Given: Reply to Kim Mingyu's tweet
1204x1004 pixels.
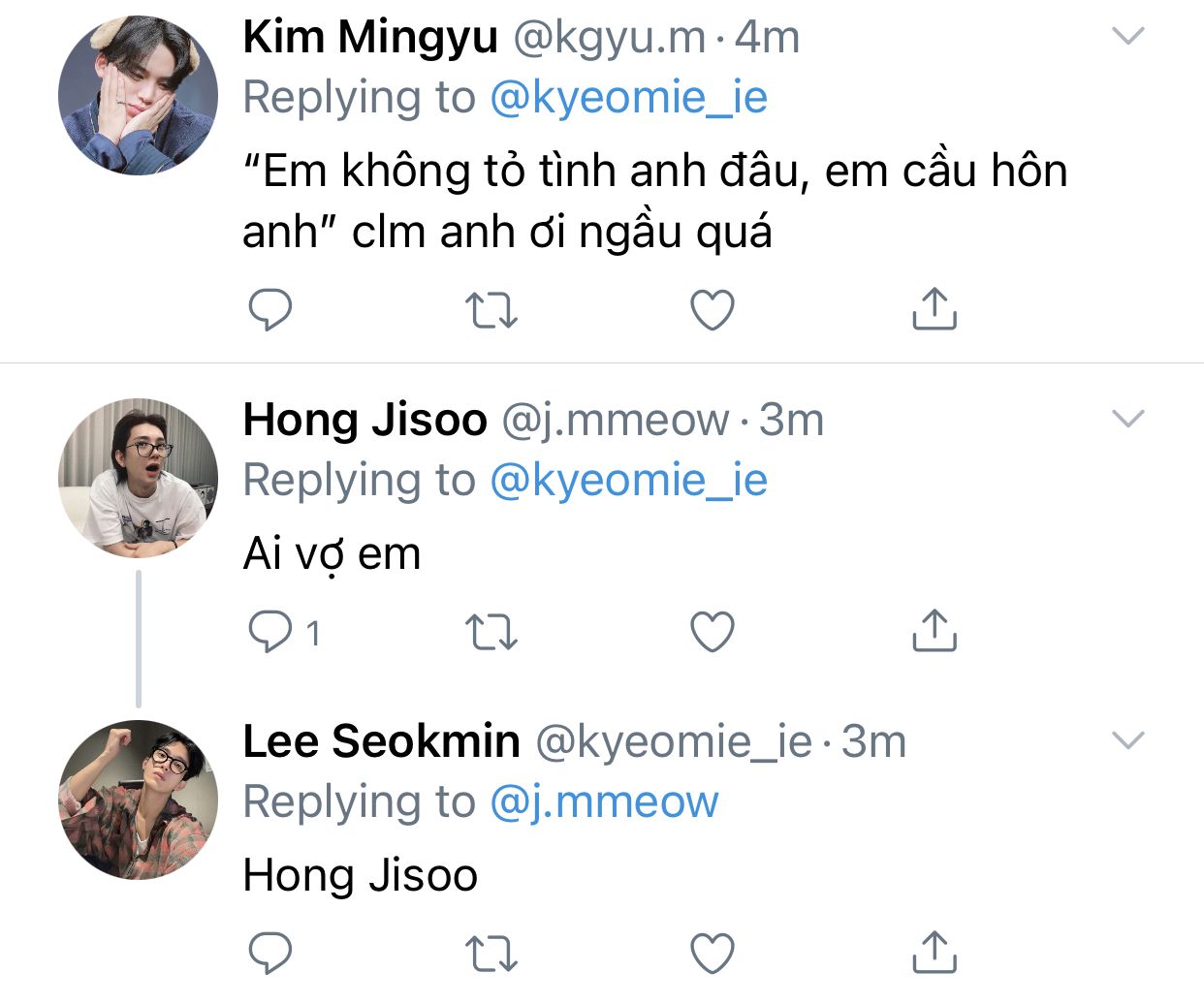Looking at the screenshot, I should click(270, 310).
